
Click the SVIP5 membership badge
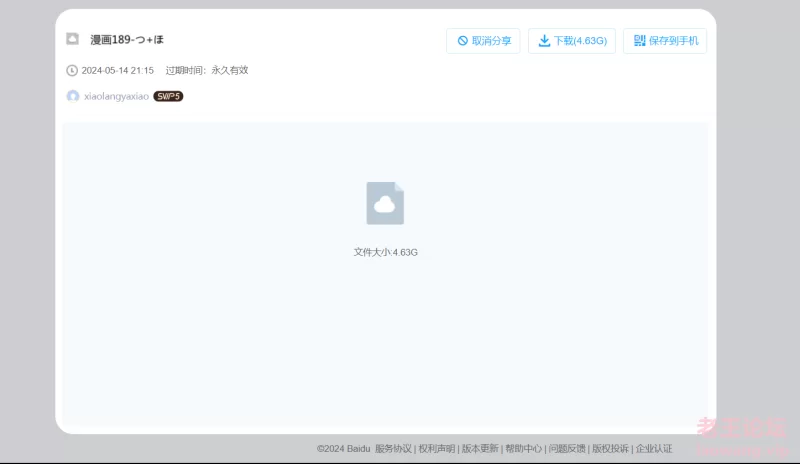coord(168,96)
